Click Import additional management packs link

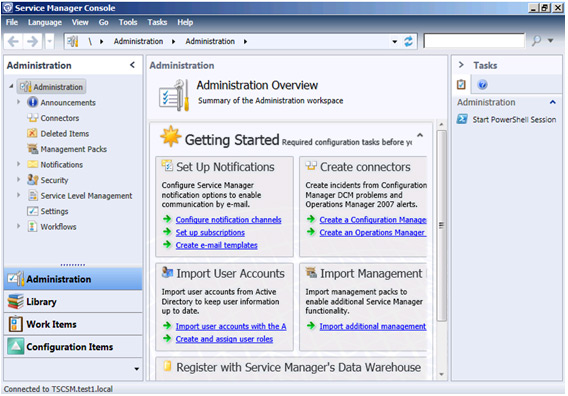click(x=373, y=326)
